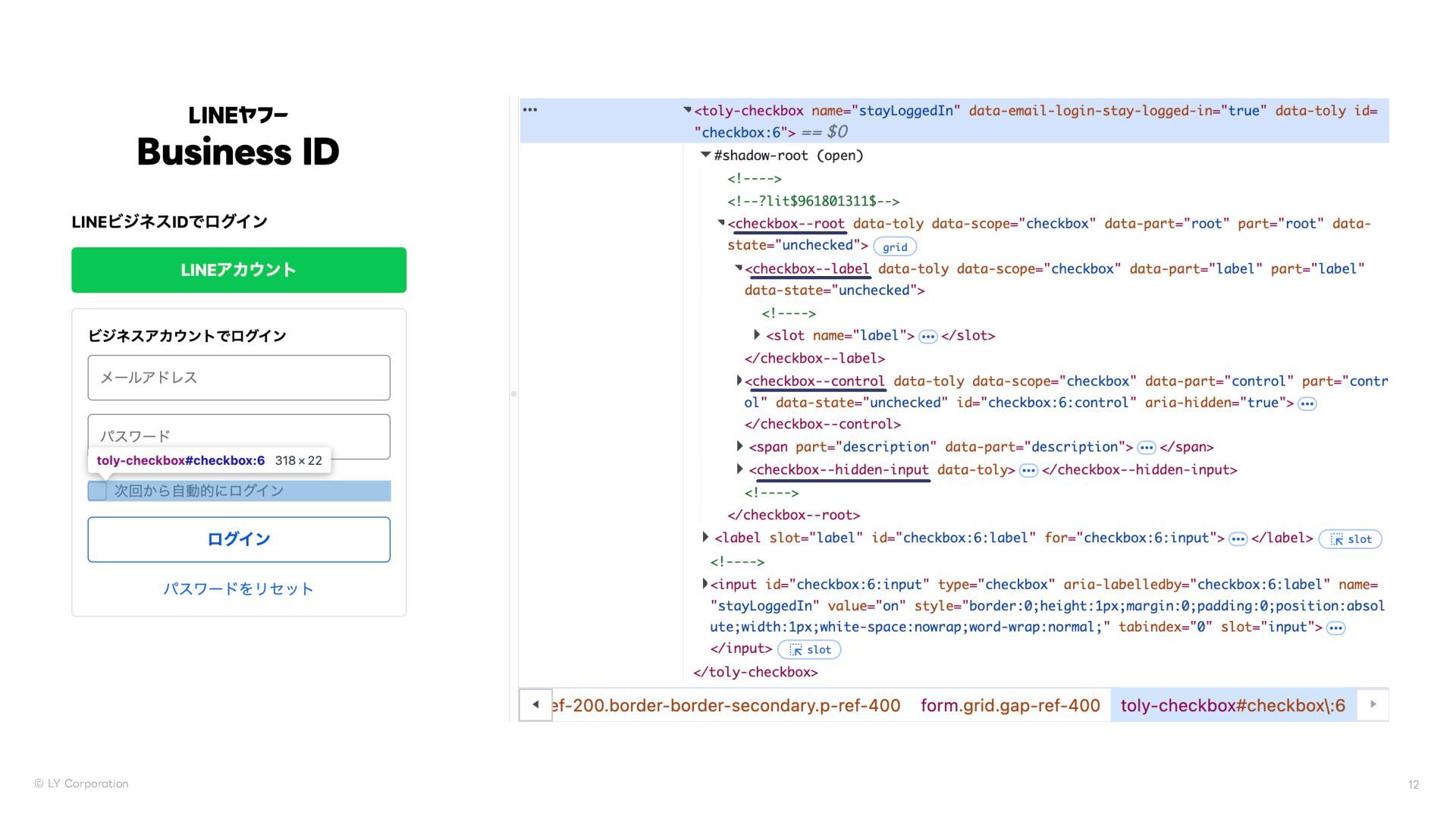
Task: Click ellipsis badge in description span
Action: (x=1146, y=448)
